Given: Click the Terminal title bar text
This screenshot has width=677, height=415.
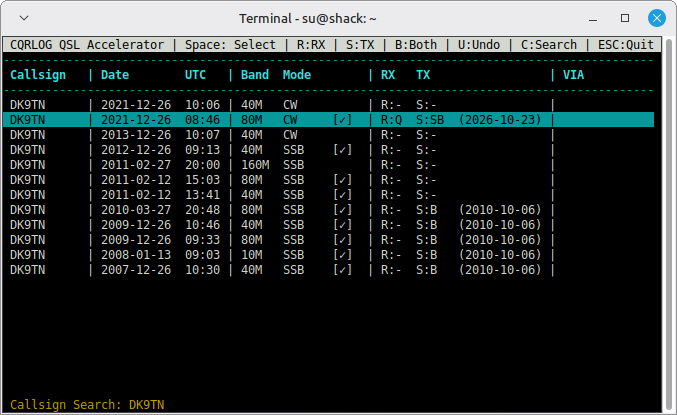Looking at the screenshot, I should pos(308,19).
